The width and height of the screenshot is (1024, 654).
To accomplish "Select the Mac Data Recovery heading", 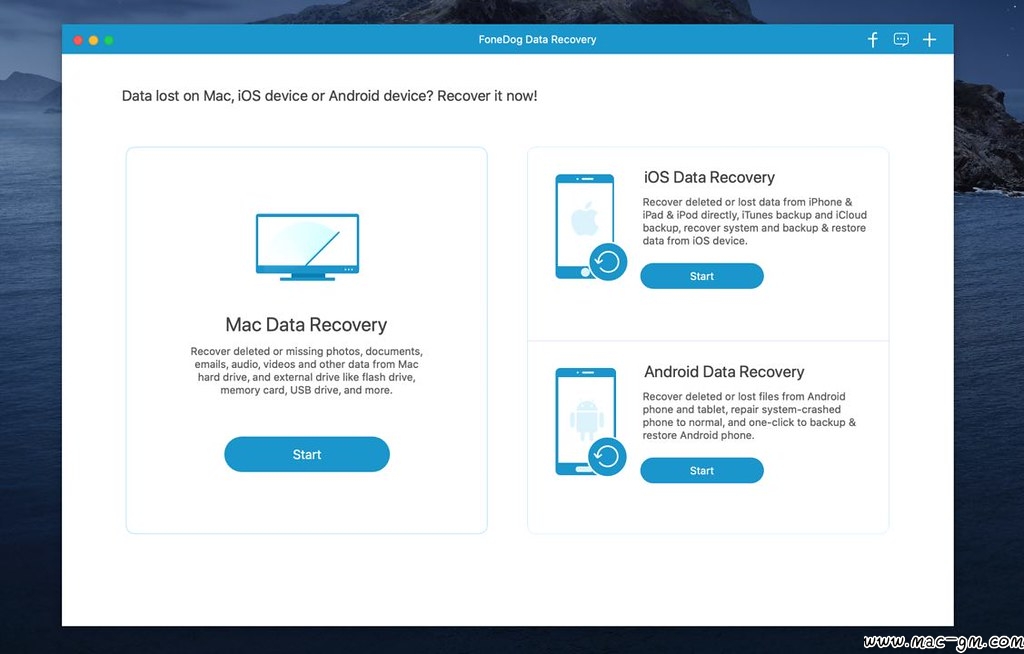I will point(306,325).
